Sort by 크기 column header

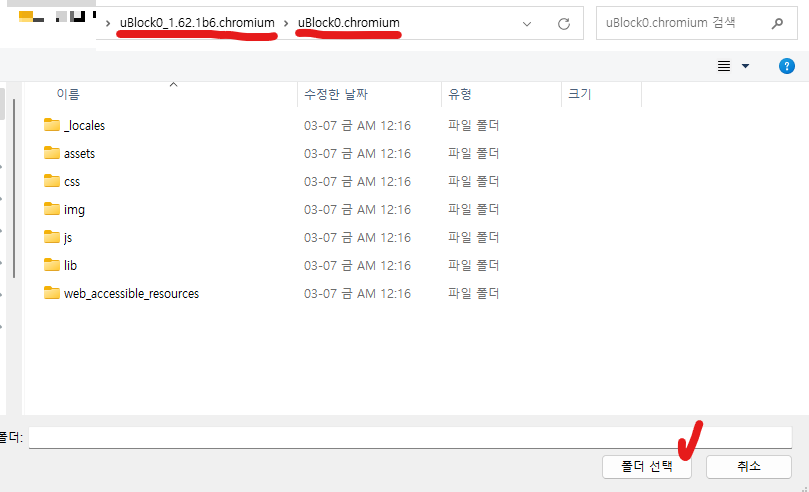pos(580,94)
